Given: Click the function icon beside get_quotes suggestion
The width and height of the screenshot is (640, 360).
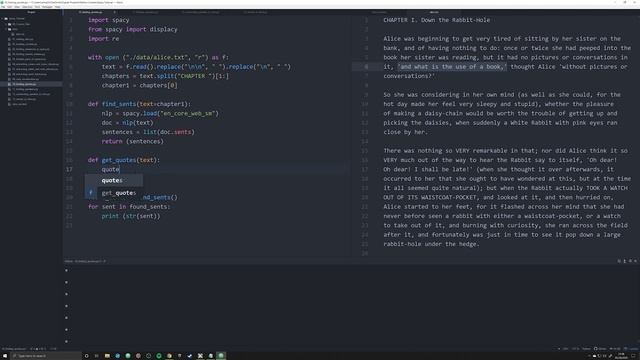Looking at the screenshot, I should 91,193.
